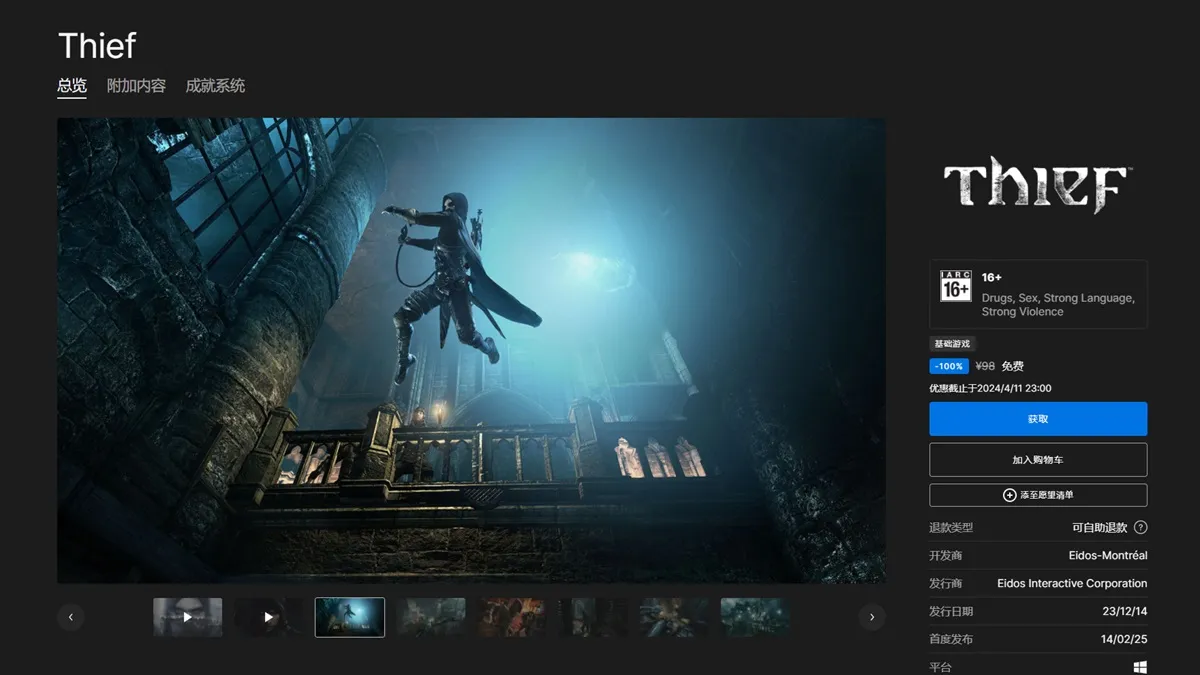Screen dimensions: 1200x675
Task: Click the help icon next to 可自助退款
Action: click(1140, 528)
